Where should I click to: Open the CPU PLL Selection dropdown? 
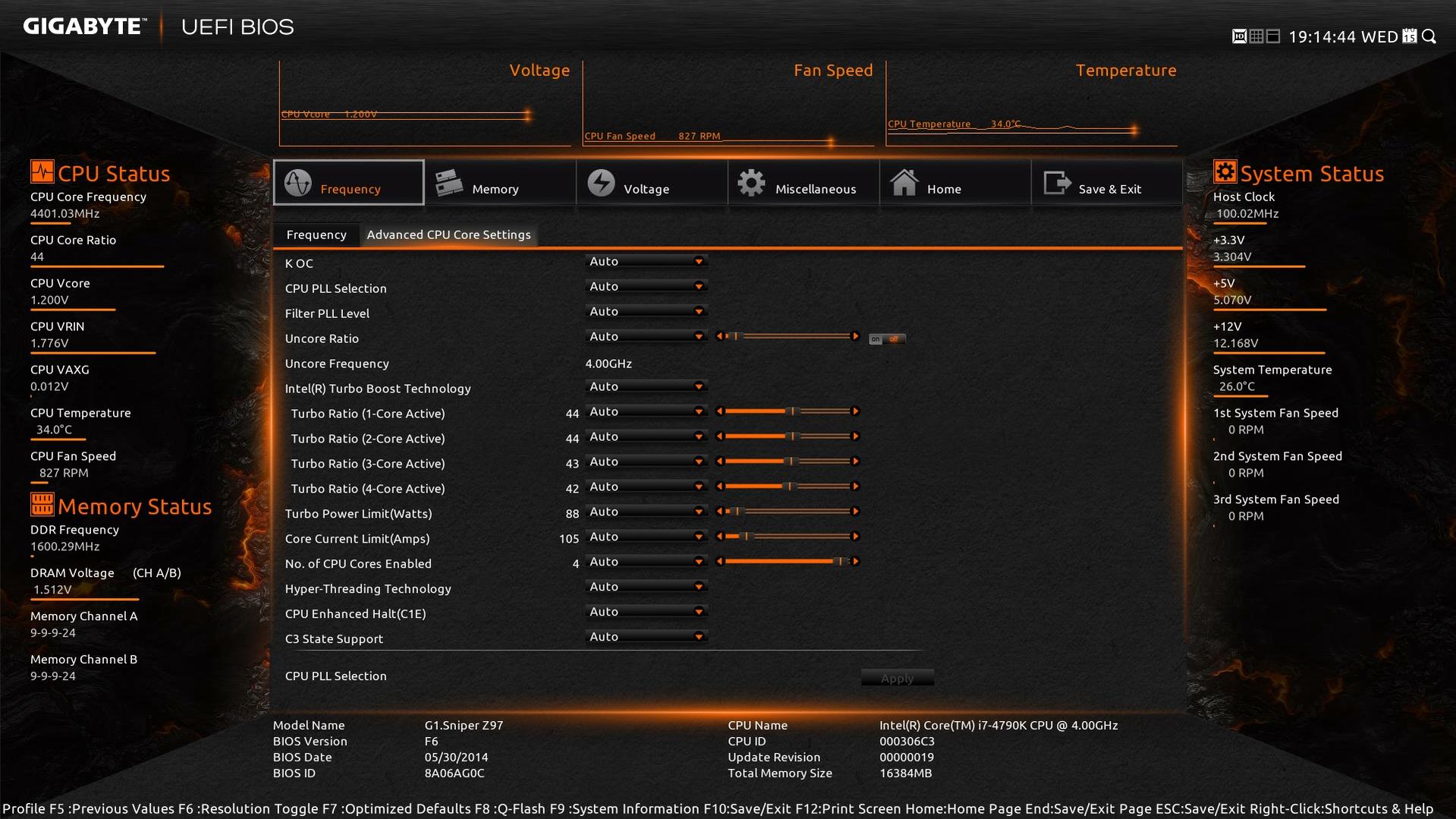646,286
